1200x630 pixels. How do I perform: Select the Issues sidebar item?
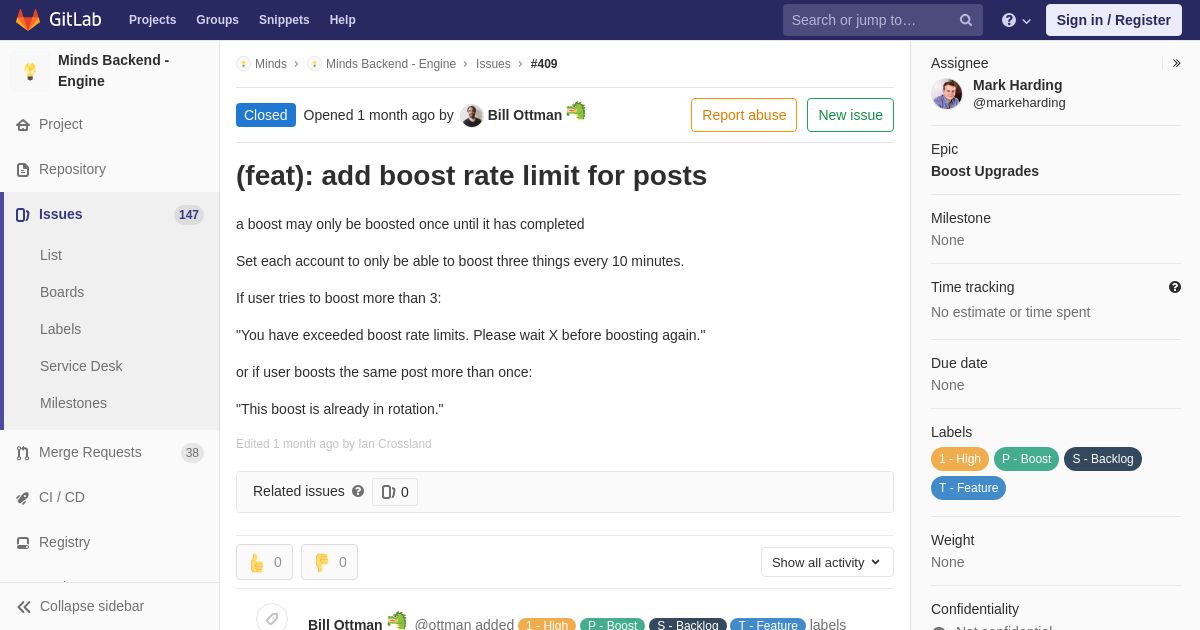pos(110,215)
